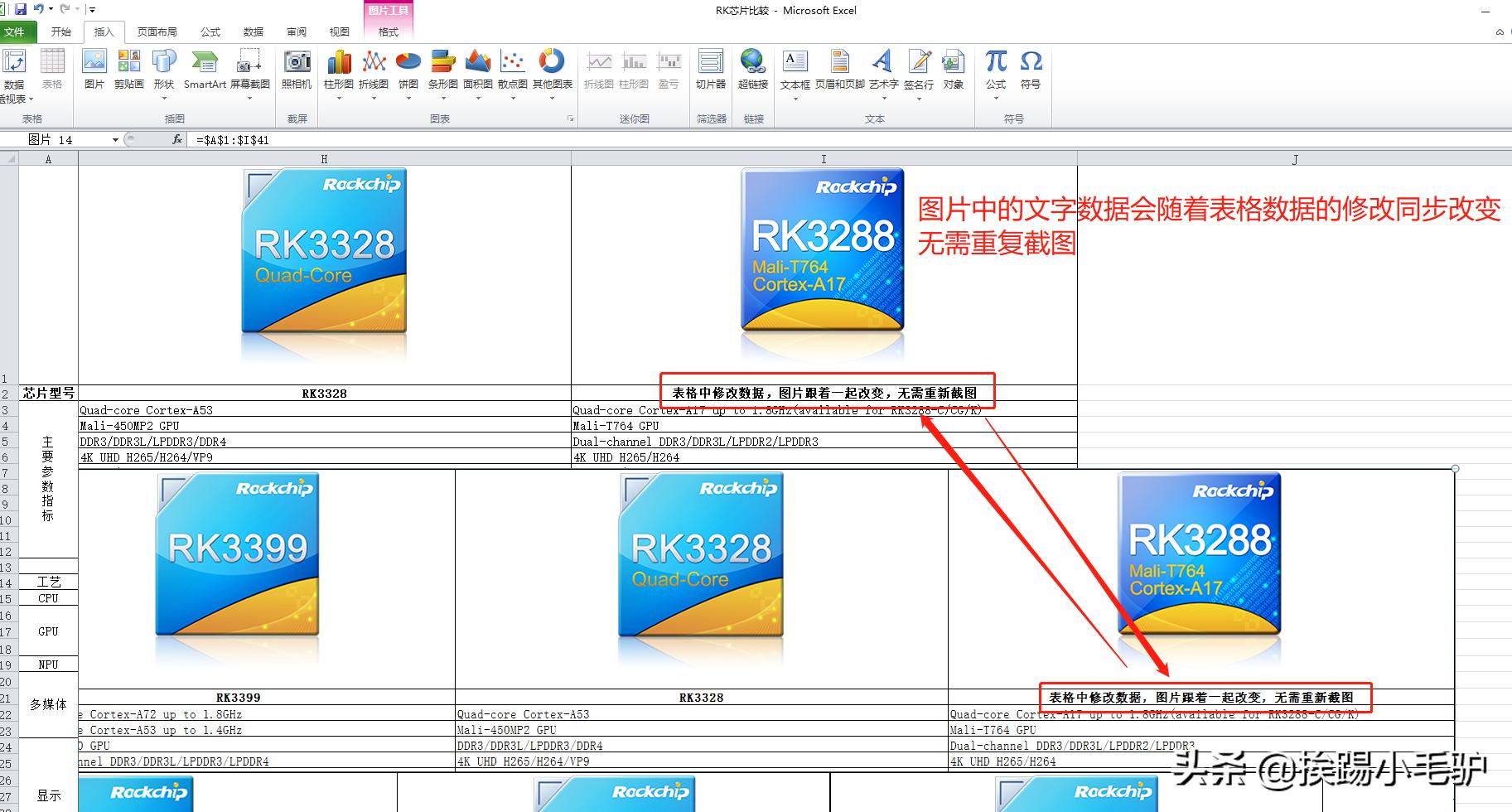Click the Insert Function fx button
The width and height of the screenshot is (1512, 812).
click(x=176, y=139)
